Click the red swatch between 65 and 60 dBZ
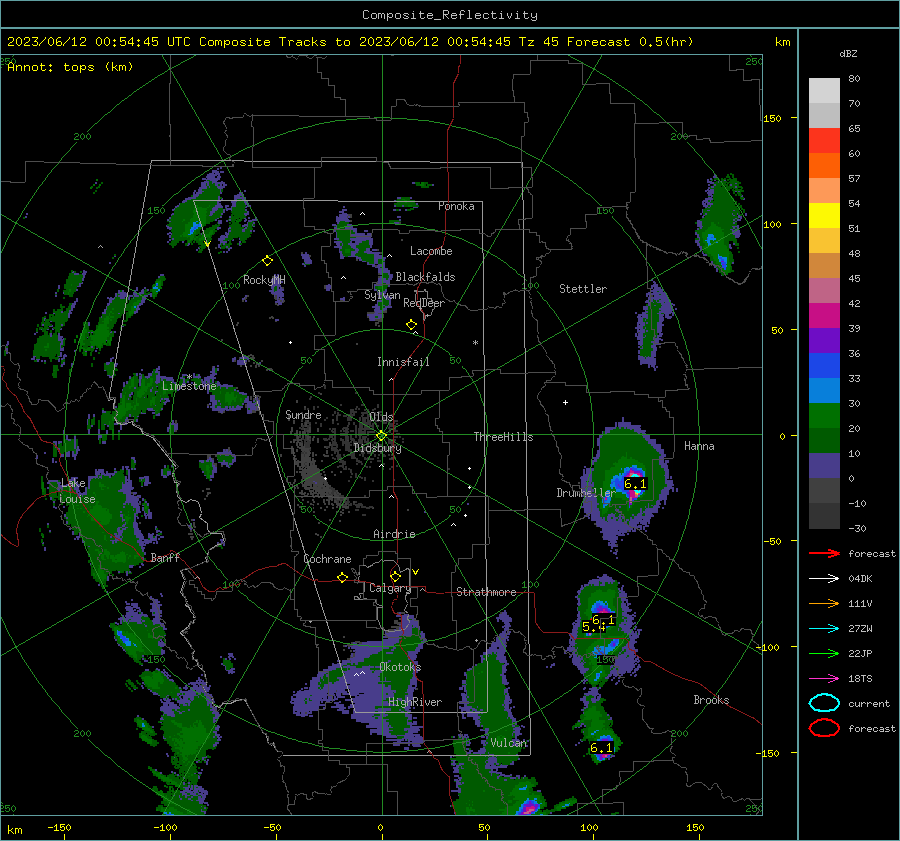The height and width of the screenshot is (841, 900). tap(824, 141)
